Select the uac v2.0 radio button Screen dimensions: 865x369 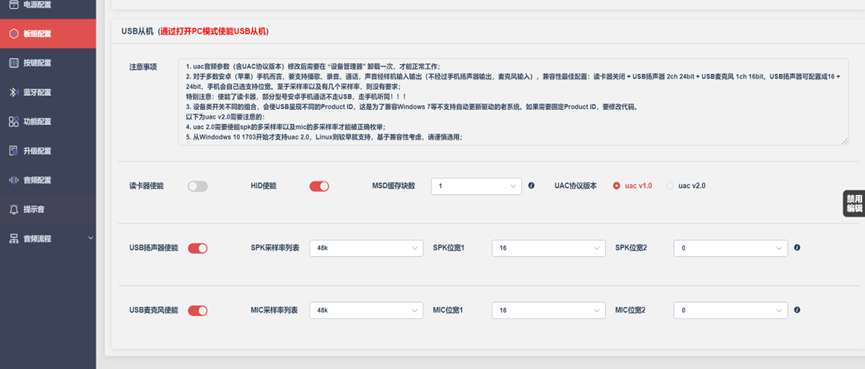click(x=670, y=186)
